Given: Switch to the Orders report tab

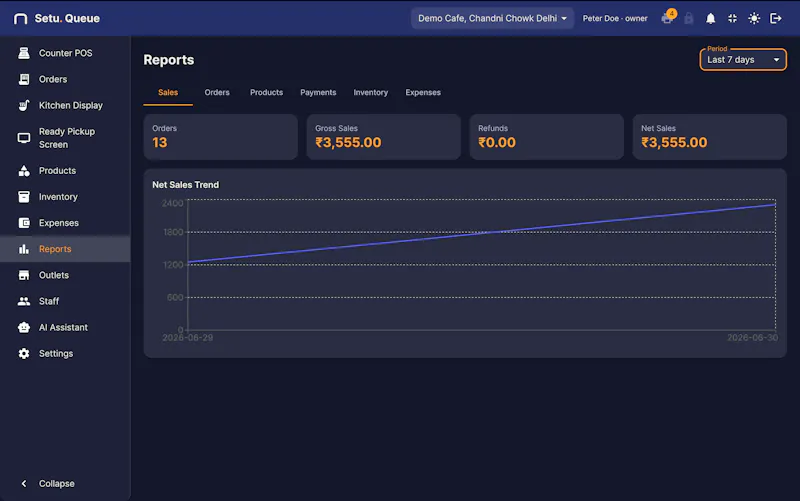Looking at the screenshot, I should (217, 92).
